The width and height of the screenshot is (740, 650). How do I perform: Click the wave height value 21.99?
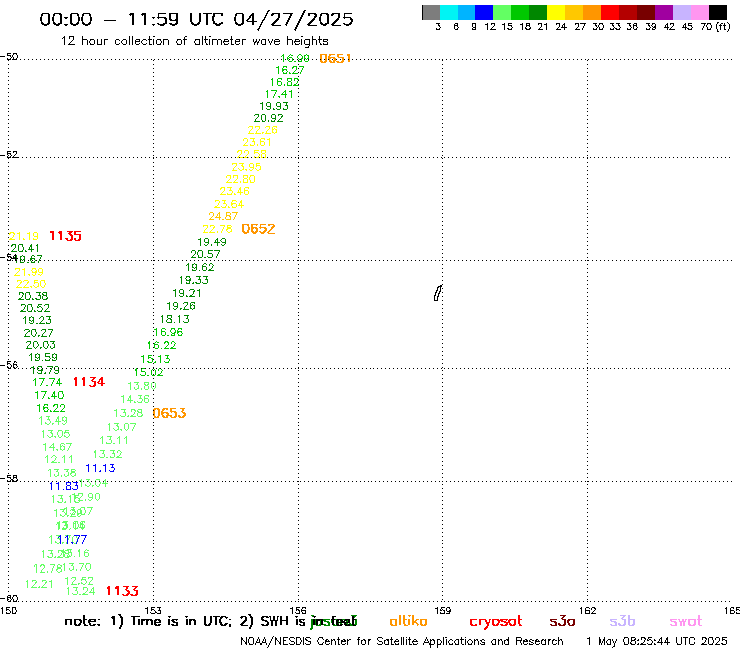pyautogui.click(x=29, y=272)
